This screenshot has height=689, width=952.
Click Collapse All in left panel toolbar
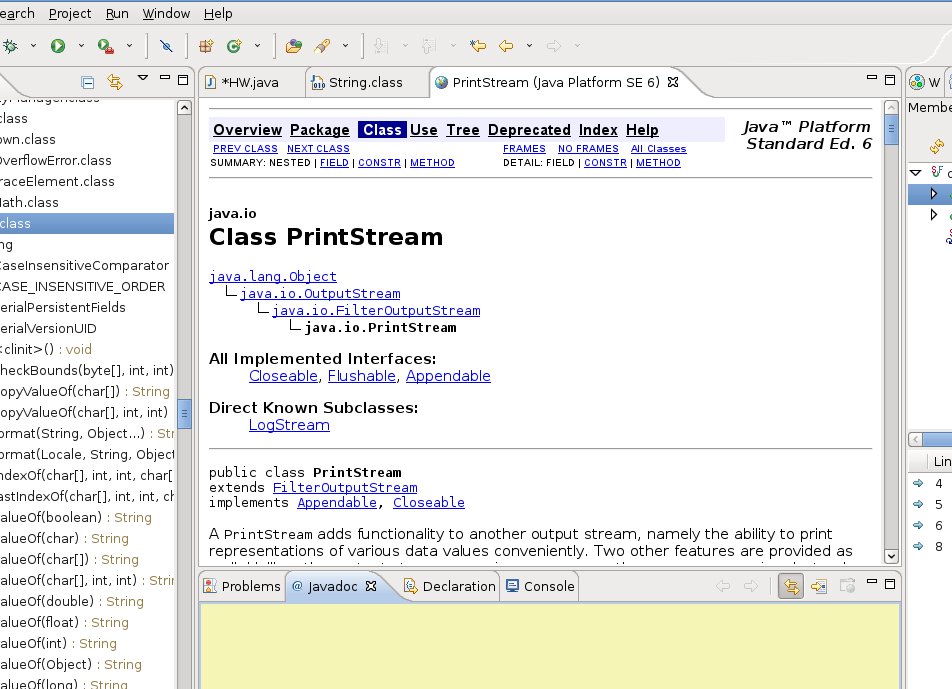[87, 82]
